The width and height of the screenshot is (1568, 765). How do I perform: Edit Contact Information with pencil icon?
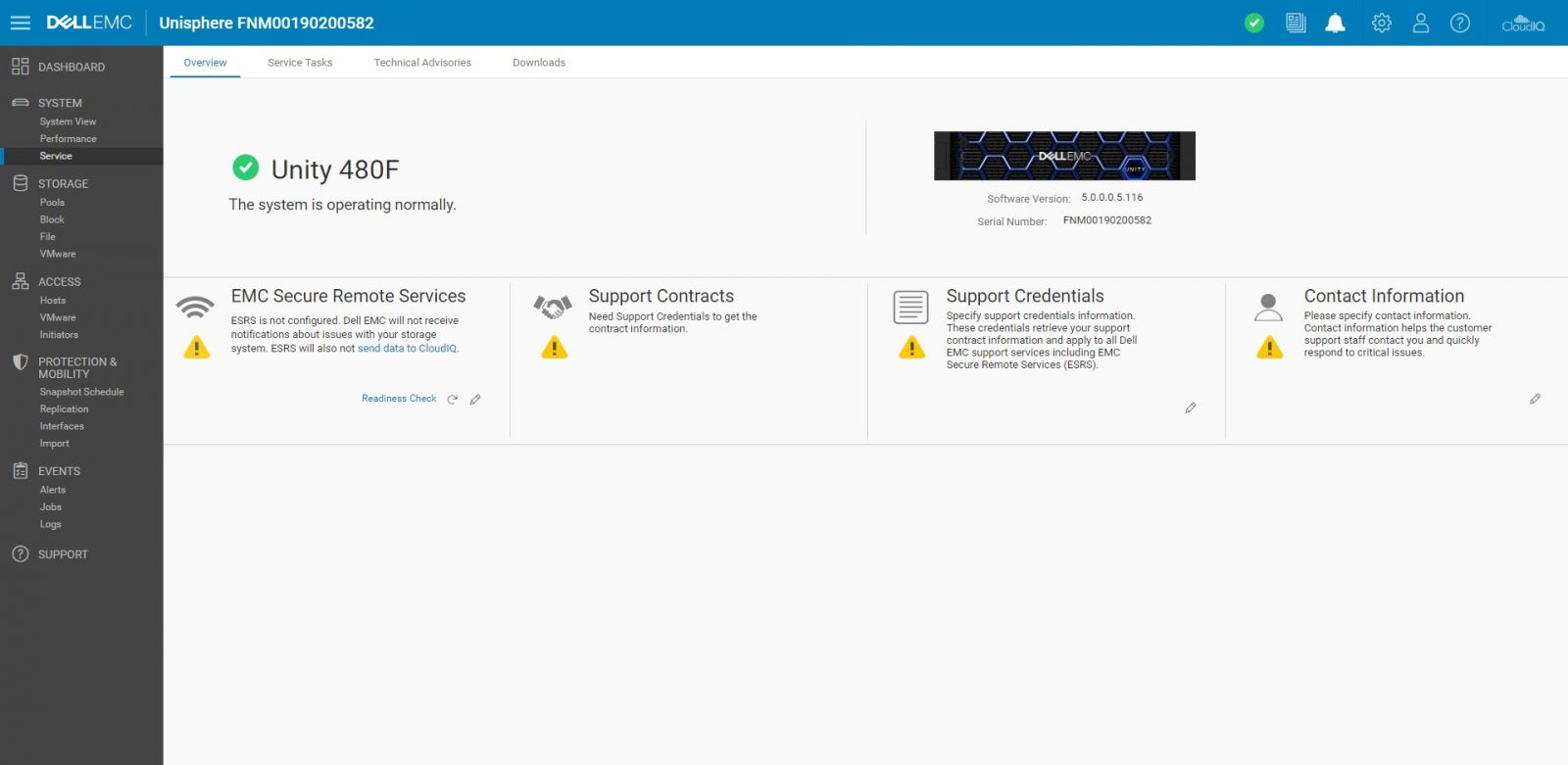coord(1535,399)
